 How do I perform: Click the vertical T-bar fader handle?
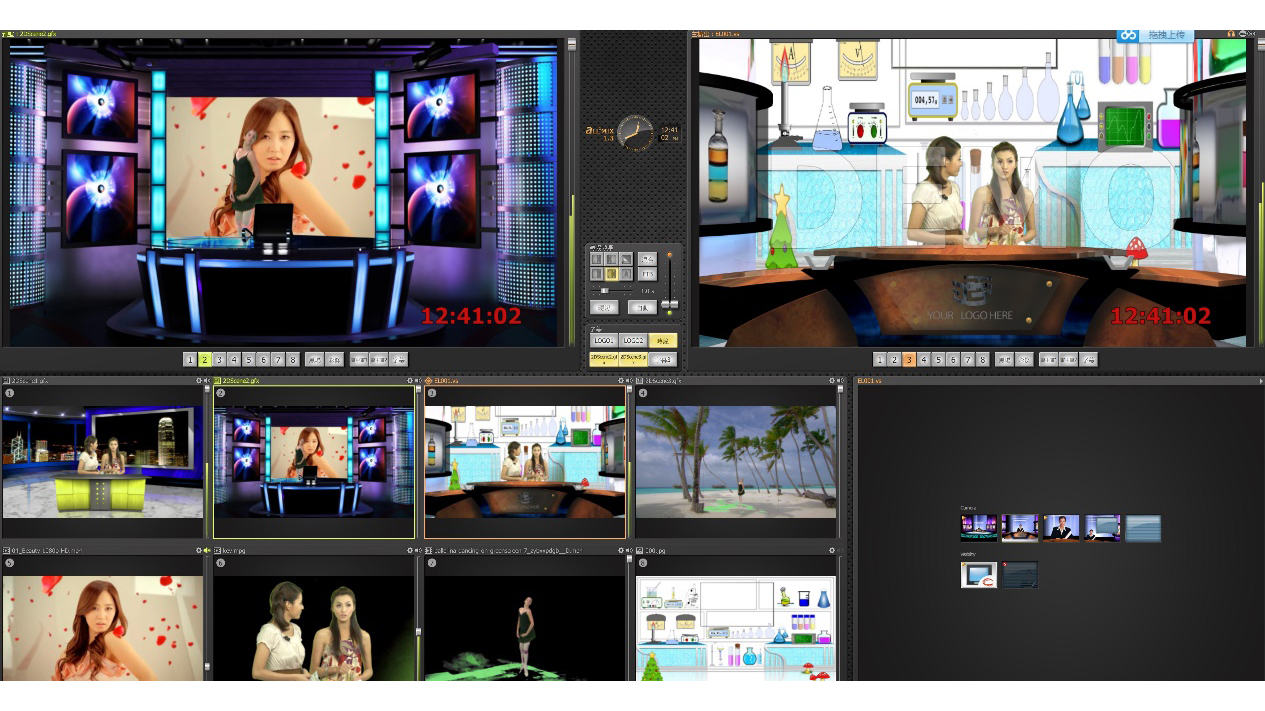coord(669,304)
